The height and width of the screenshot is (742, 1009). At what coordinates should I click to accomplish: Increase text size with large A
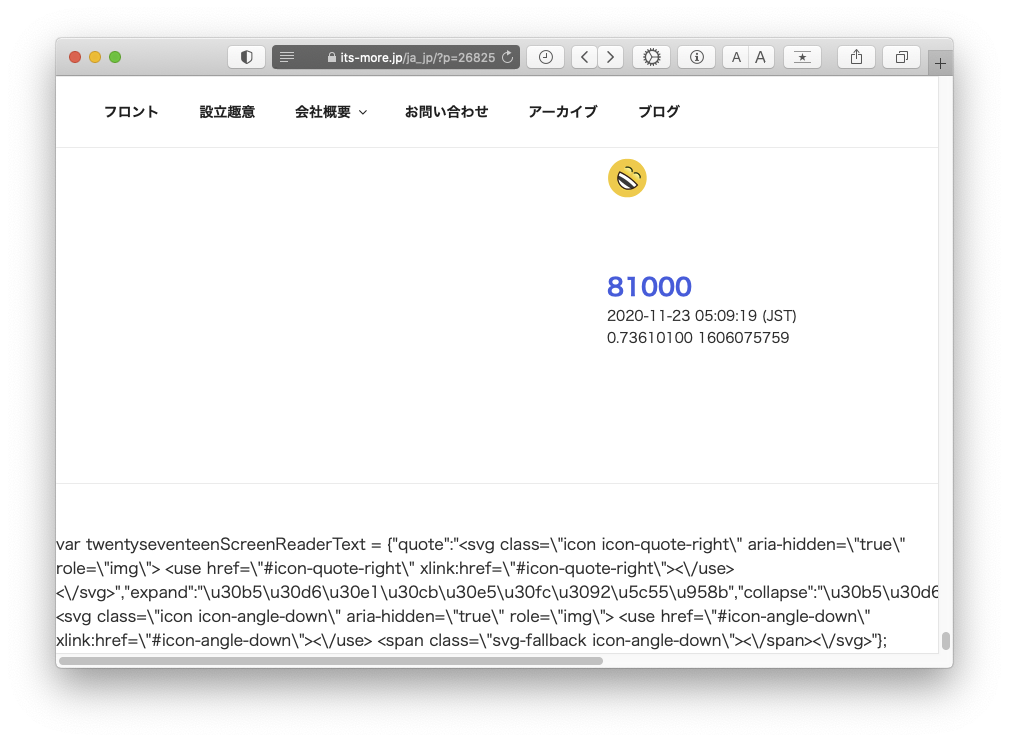pos(760,57)
